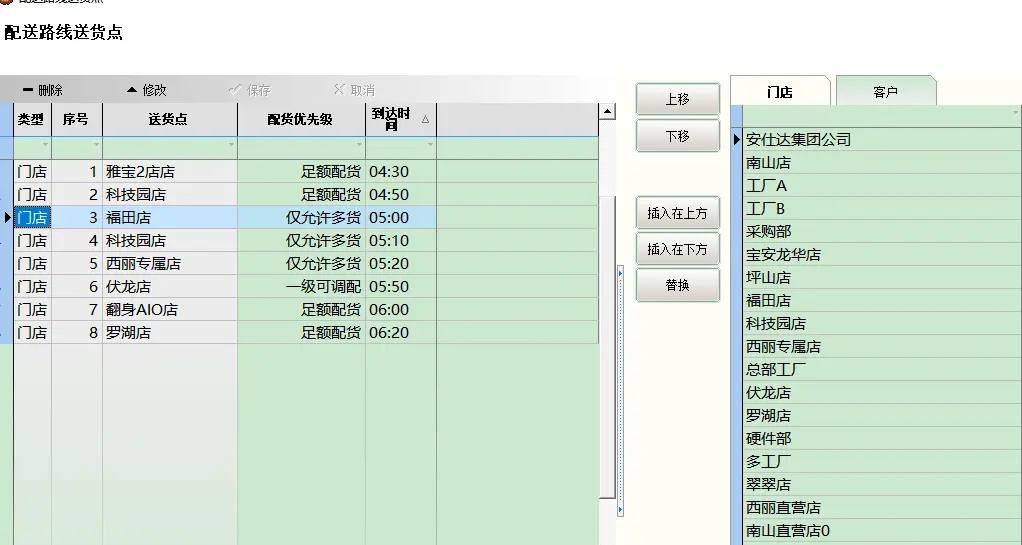Screen dimensions: 1022x545
Task: Select 南山店 in the store list
Action: point(883,162)
